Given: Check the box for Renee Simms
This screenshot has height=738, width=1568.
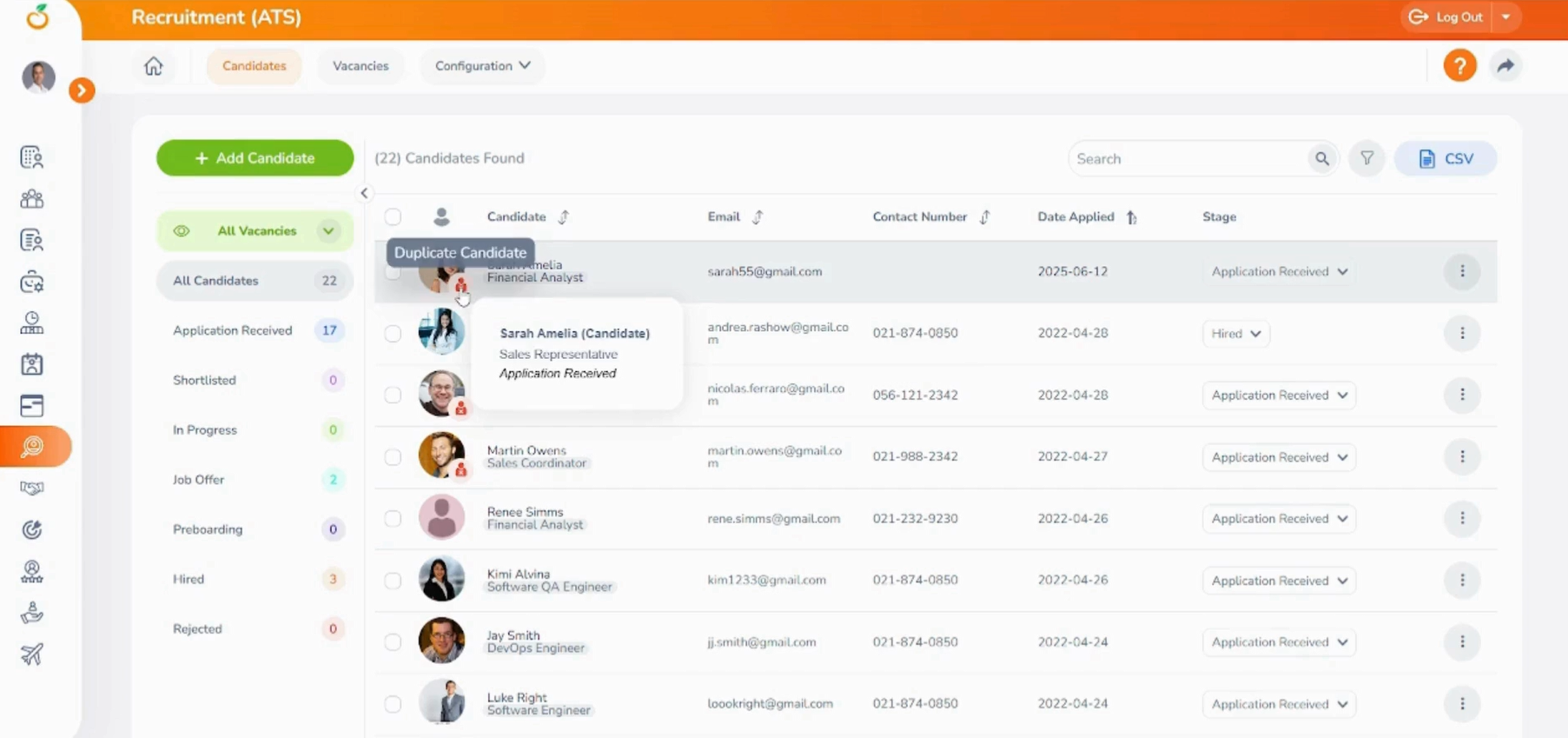Looking at the screenshot, I should click(393, 519).
